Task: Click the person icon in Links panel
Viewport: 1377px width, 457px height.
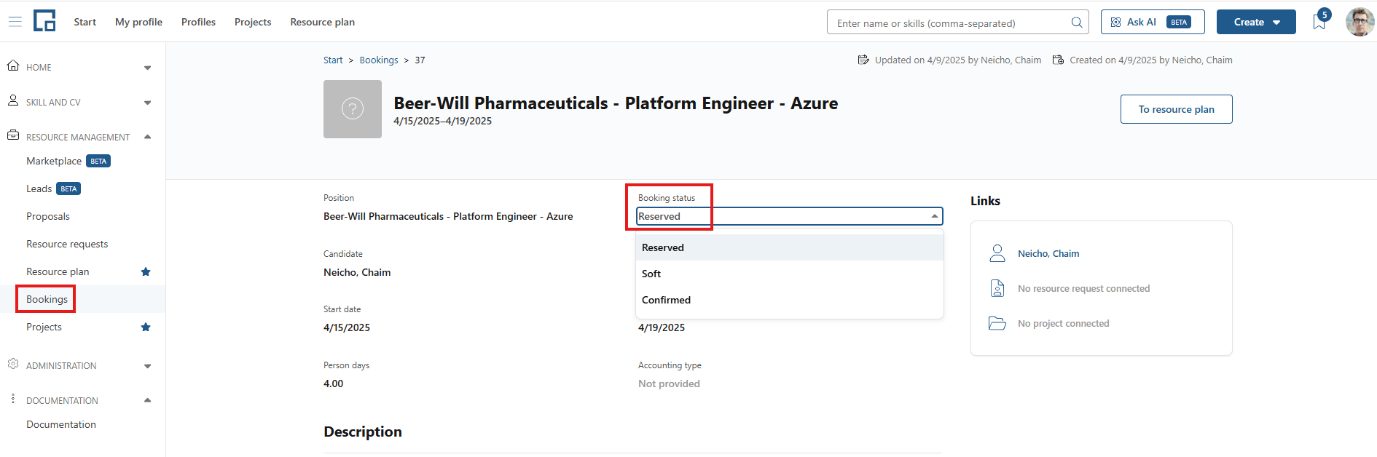Action: (x=996, y=253)
